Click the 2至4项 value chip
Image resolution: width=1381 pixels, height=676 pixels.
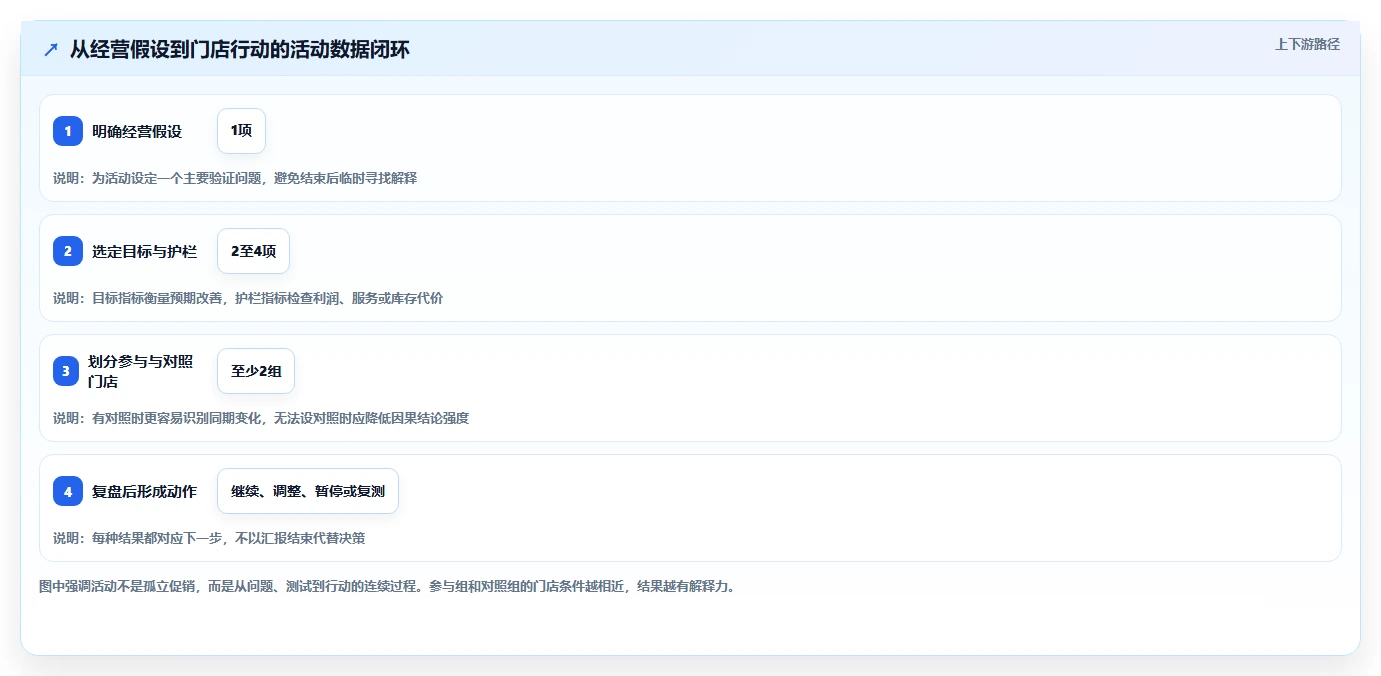[253, 251]
